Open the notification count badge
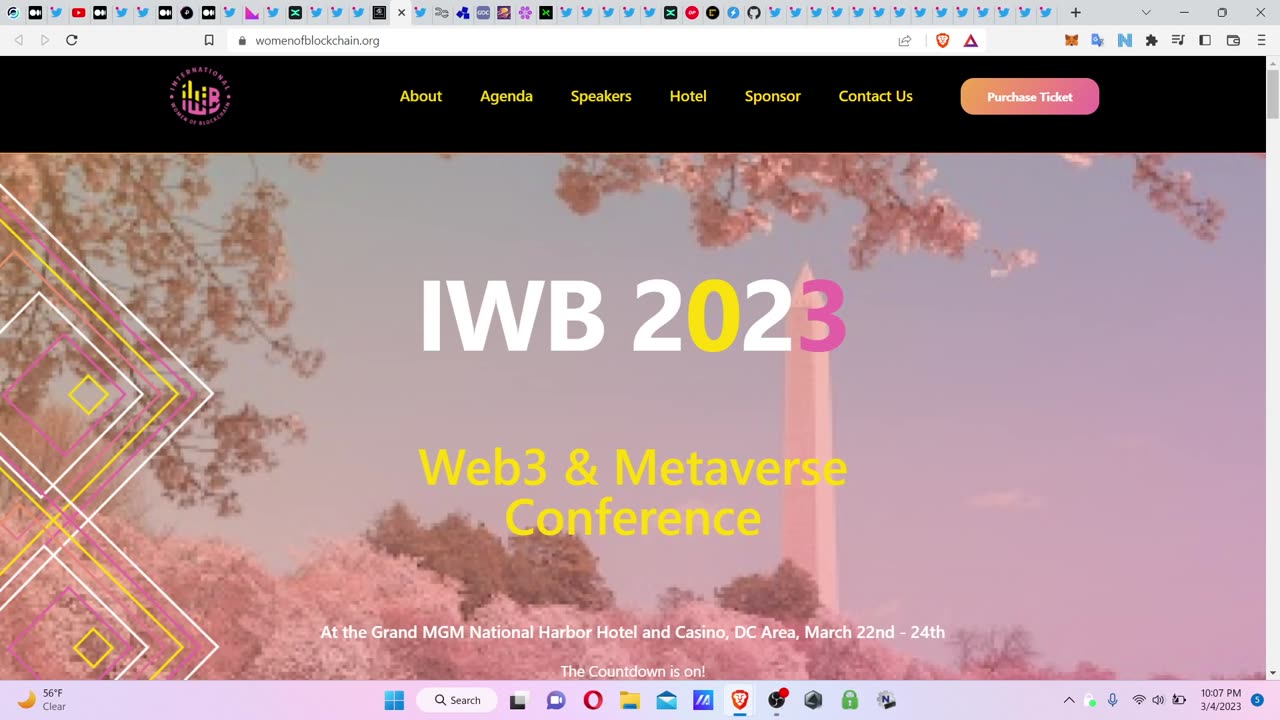The image size is (1280, 720). click(1257, 700)
